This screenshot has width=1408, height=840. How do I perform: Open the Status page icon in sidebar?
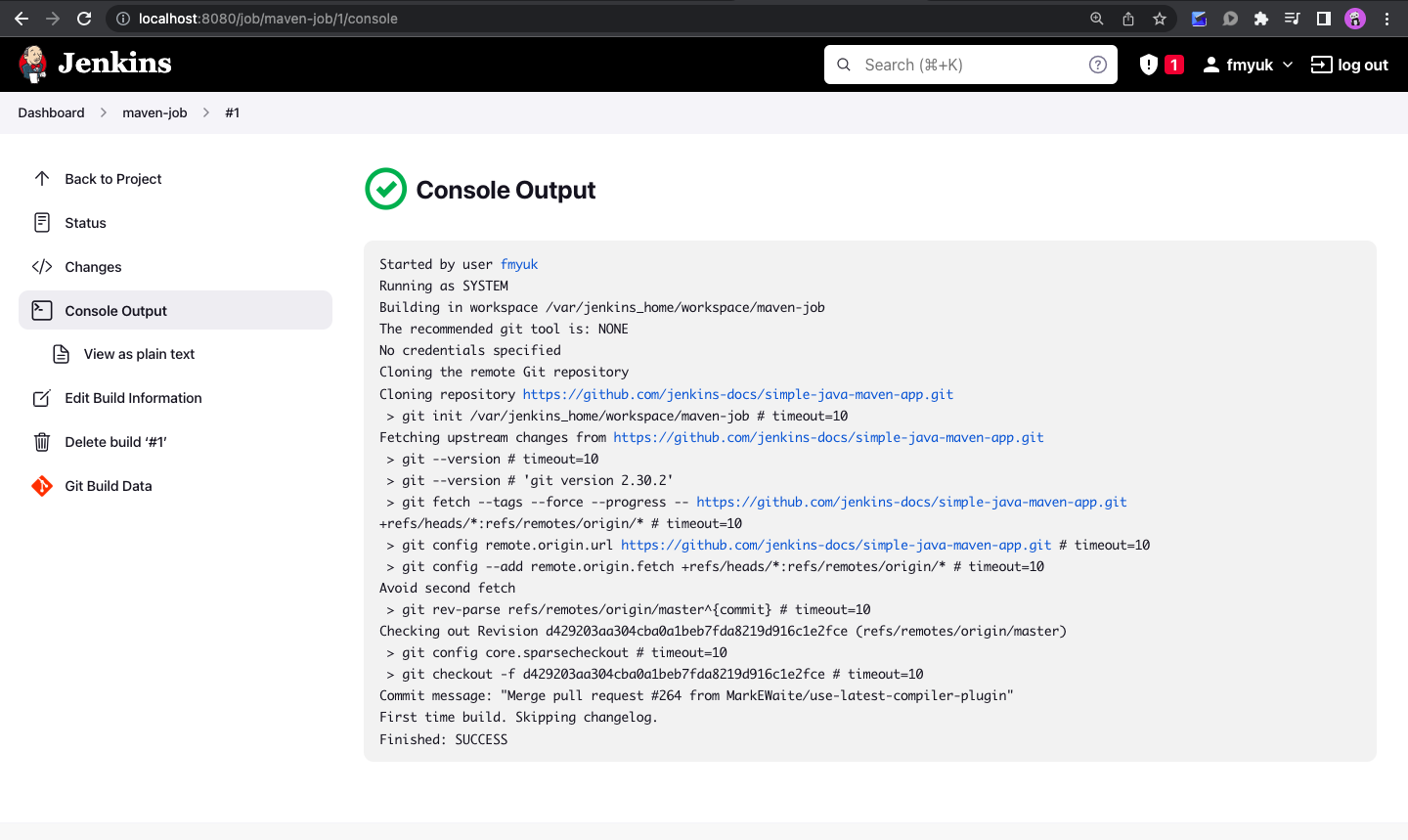click(x=43, y=222)
